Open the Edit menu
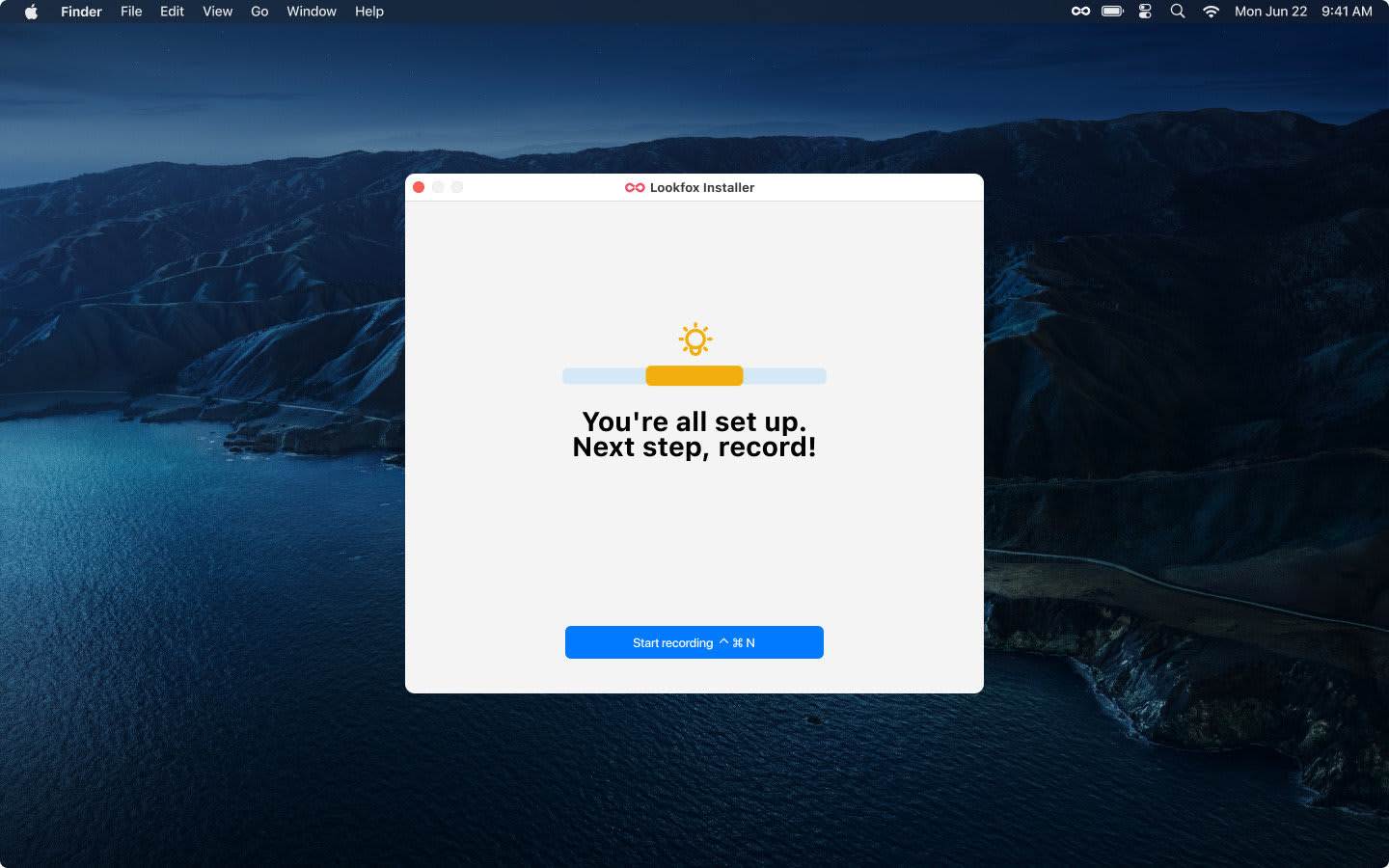1389x868 pixels. [x=172, y=12]
